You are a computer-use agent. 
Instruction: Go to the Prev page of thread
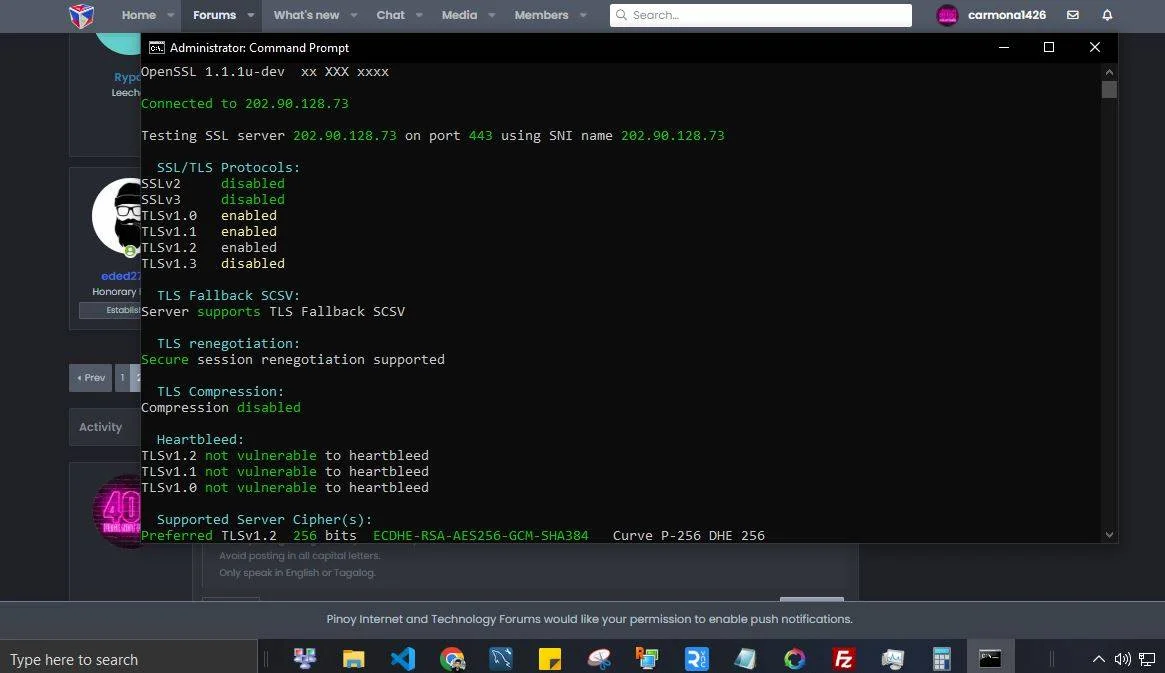(x=91, y=377)
